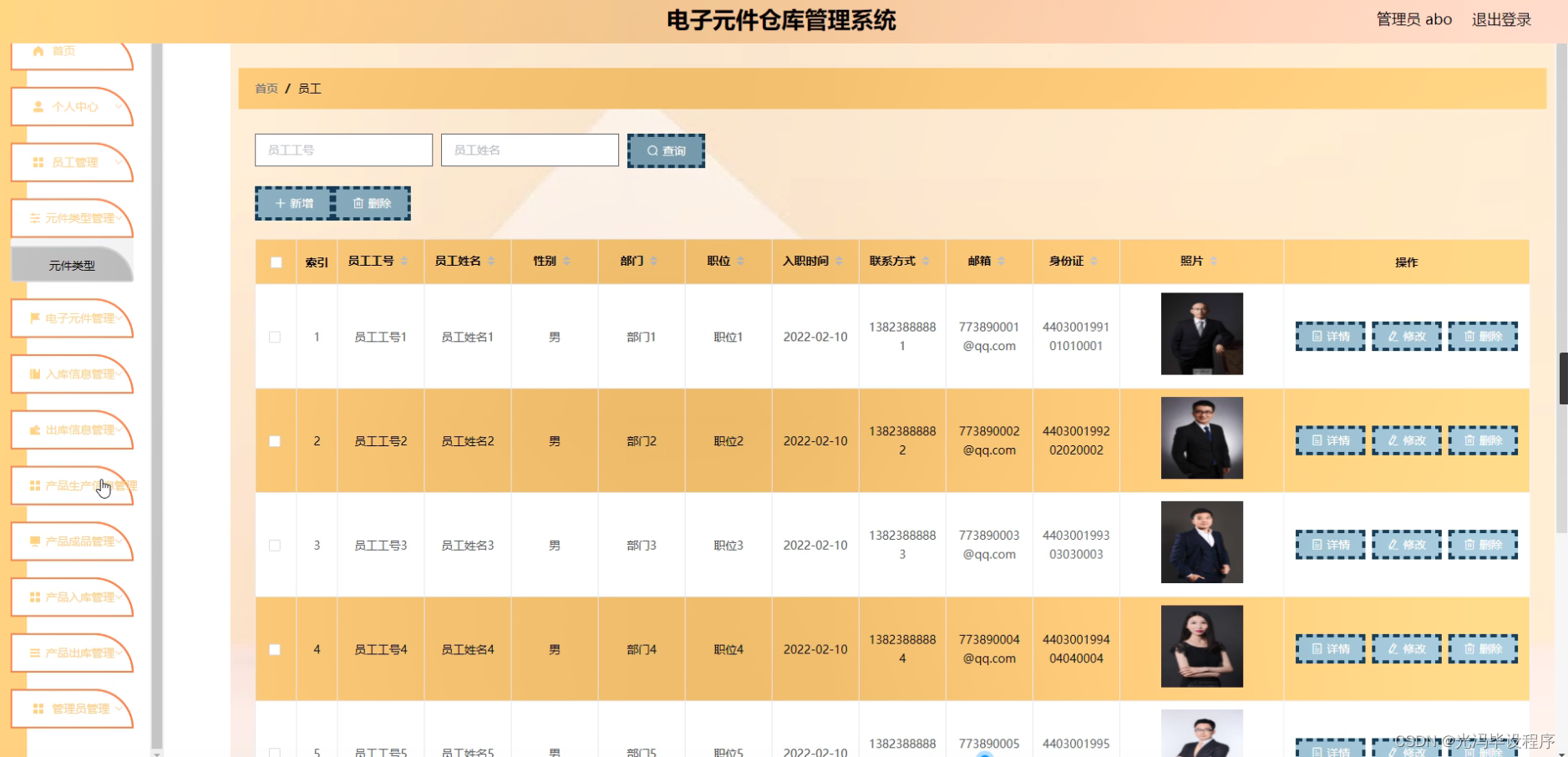Check the checkbox for 员工工号1 row
This screenshot has height=757, width=1568.
coord(275,336)
